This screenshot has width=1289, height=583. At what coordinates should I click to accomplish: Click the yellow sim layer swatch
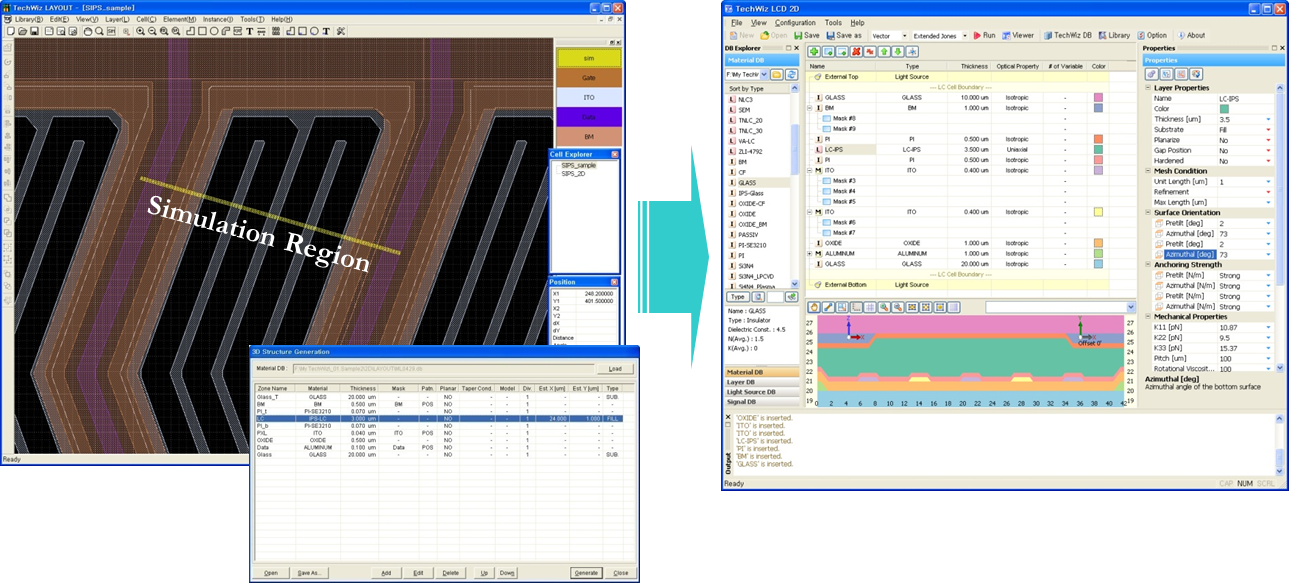click(589, 58)
